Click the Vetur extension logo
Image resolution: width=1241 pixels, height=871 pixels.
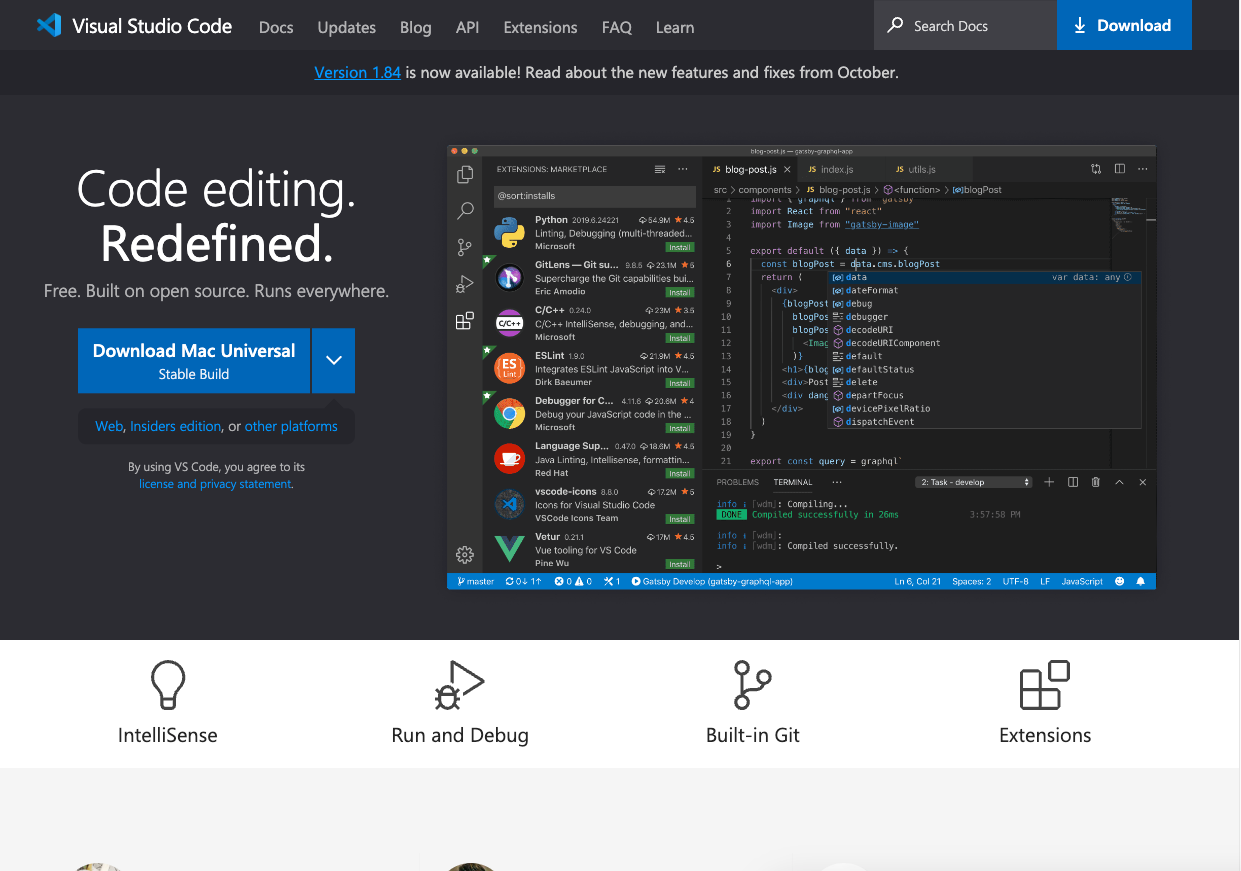pos(510,549)
